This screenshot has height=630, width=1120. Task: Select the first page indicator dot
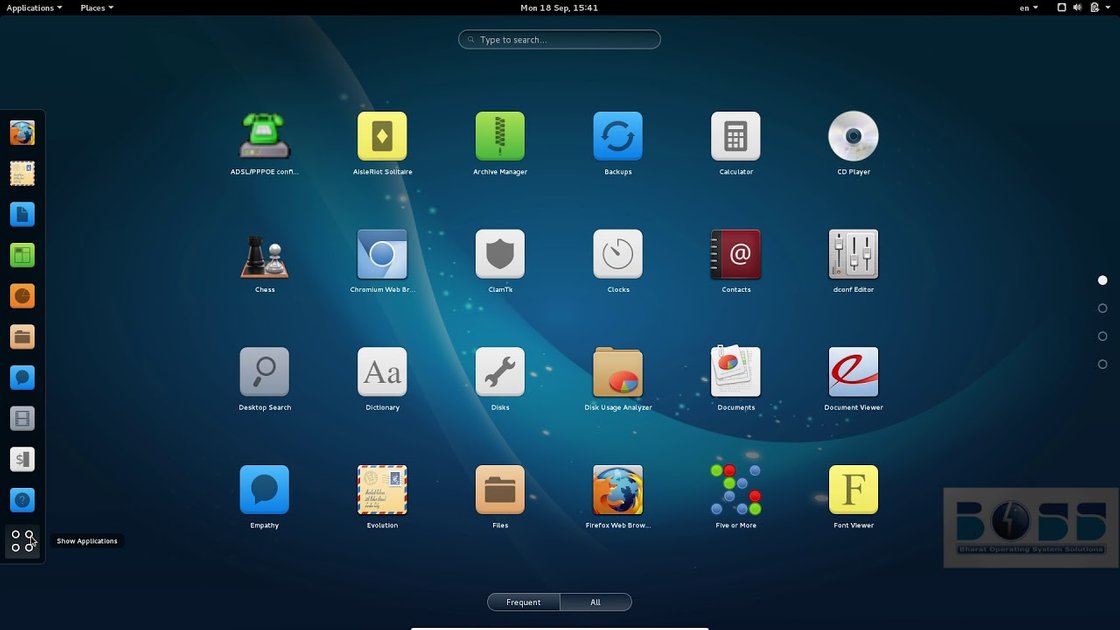point(1102,280)
